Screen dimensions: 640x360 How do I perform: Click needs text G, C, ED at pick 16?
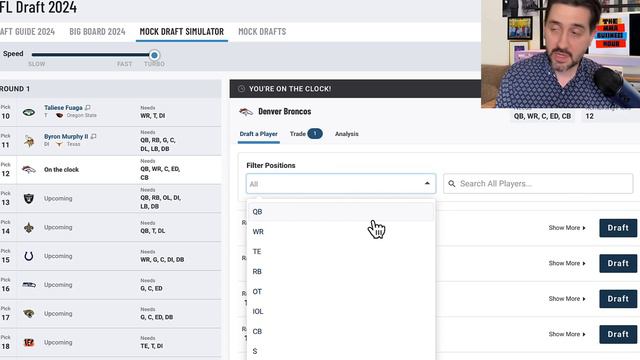tap(151, 289)
